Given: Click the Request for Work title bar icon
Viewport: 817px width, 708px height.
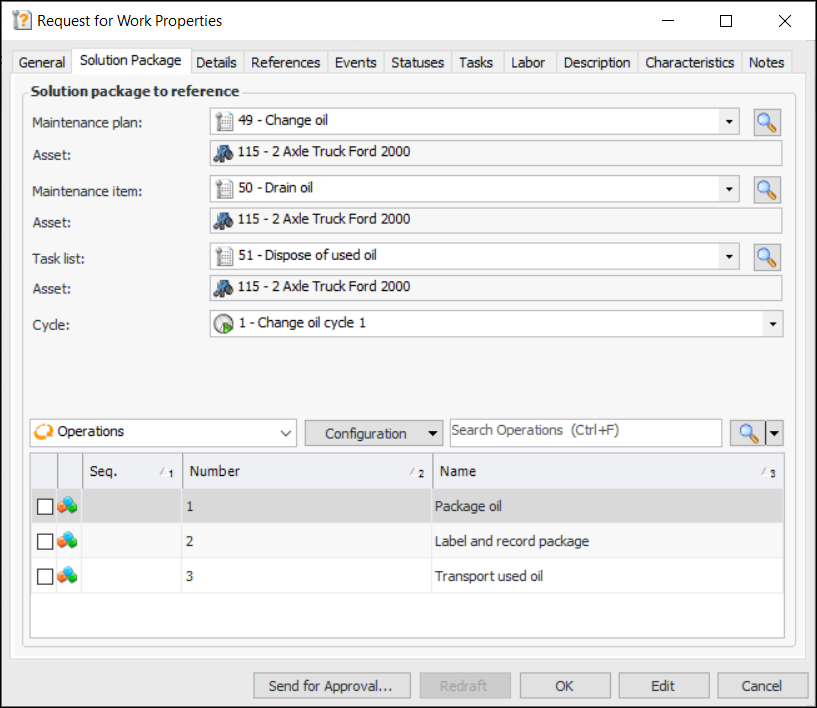Looking at the screenshot, I should [22, 20].
